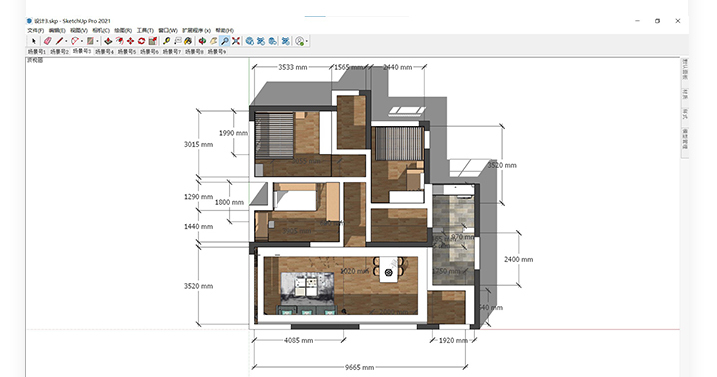Screen dimensions: 717x377
Task: Toggle the highlighted Zoom magnifier tool
Action: pyautogui.click(x=225, y=41)
